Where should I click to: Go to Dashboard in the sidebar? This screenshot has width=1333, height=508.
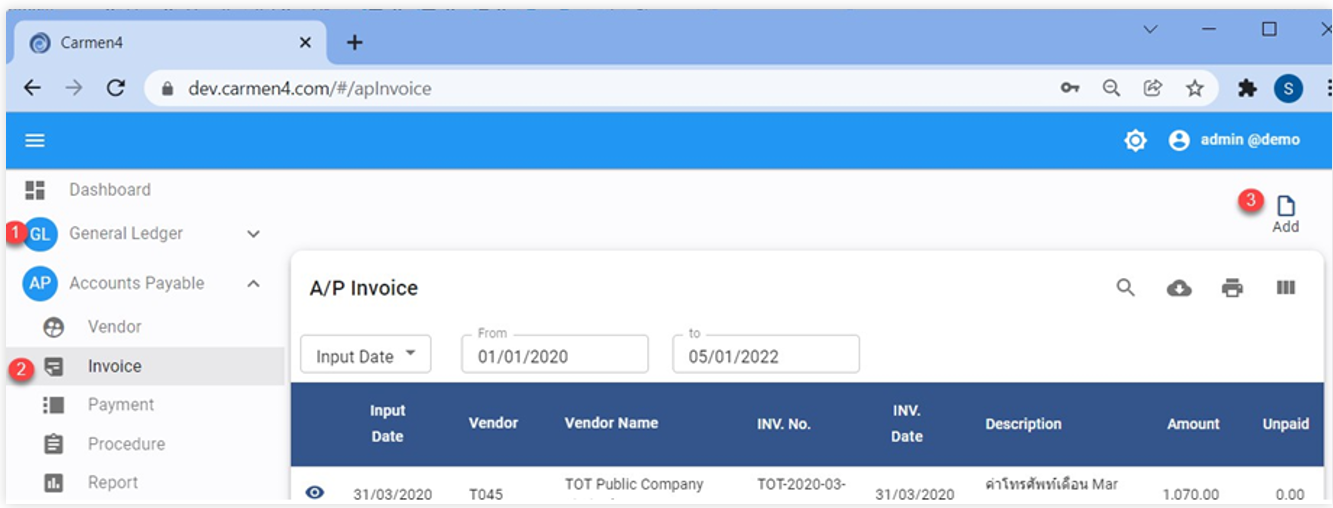tap(109, 190)
